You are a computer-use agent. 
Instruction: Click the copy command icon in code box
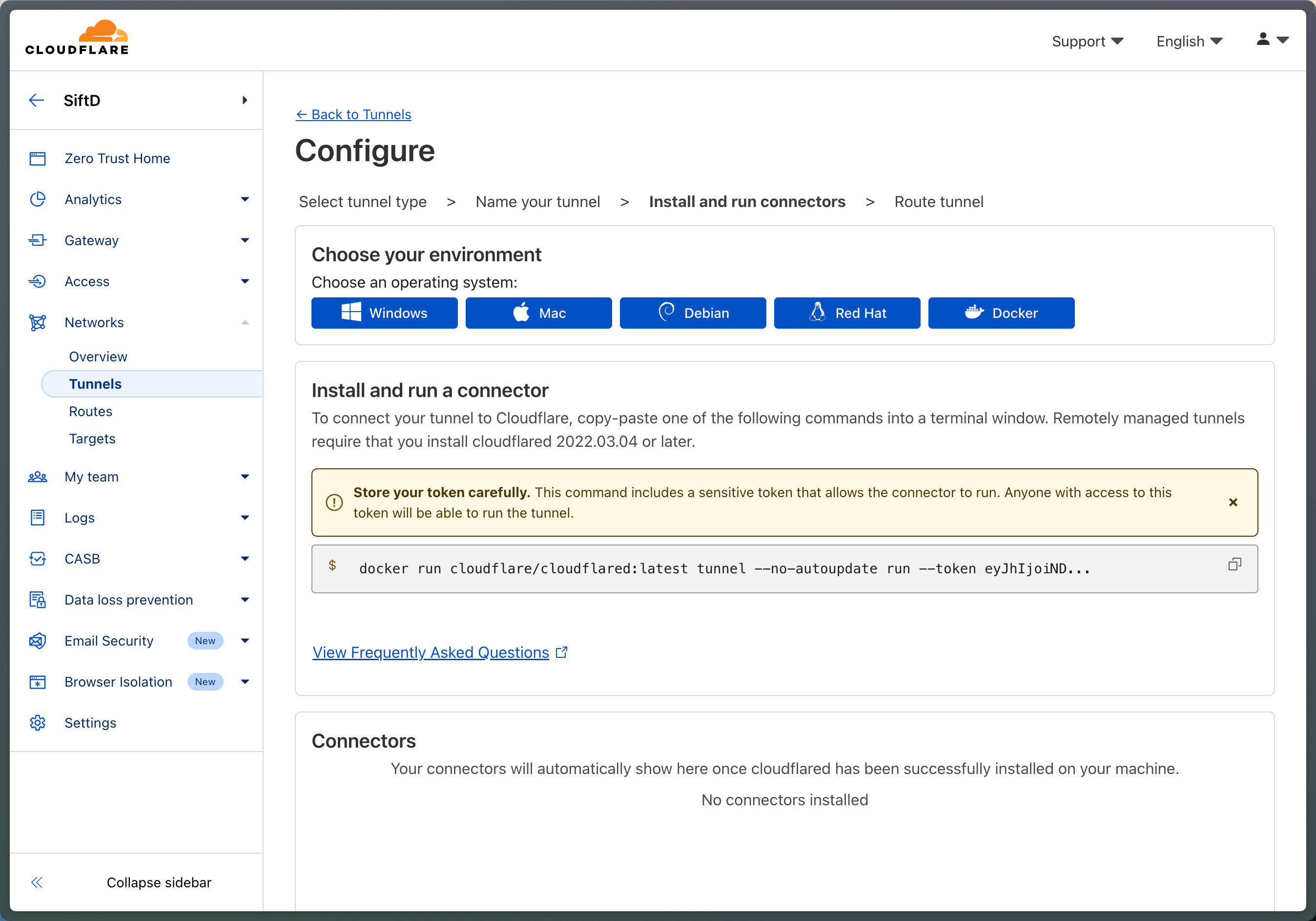point(1234,565)
